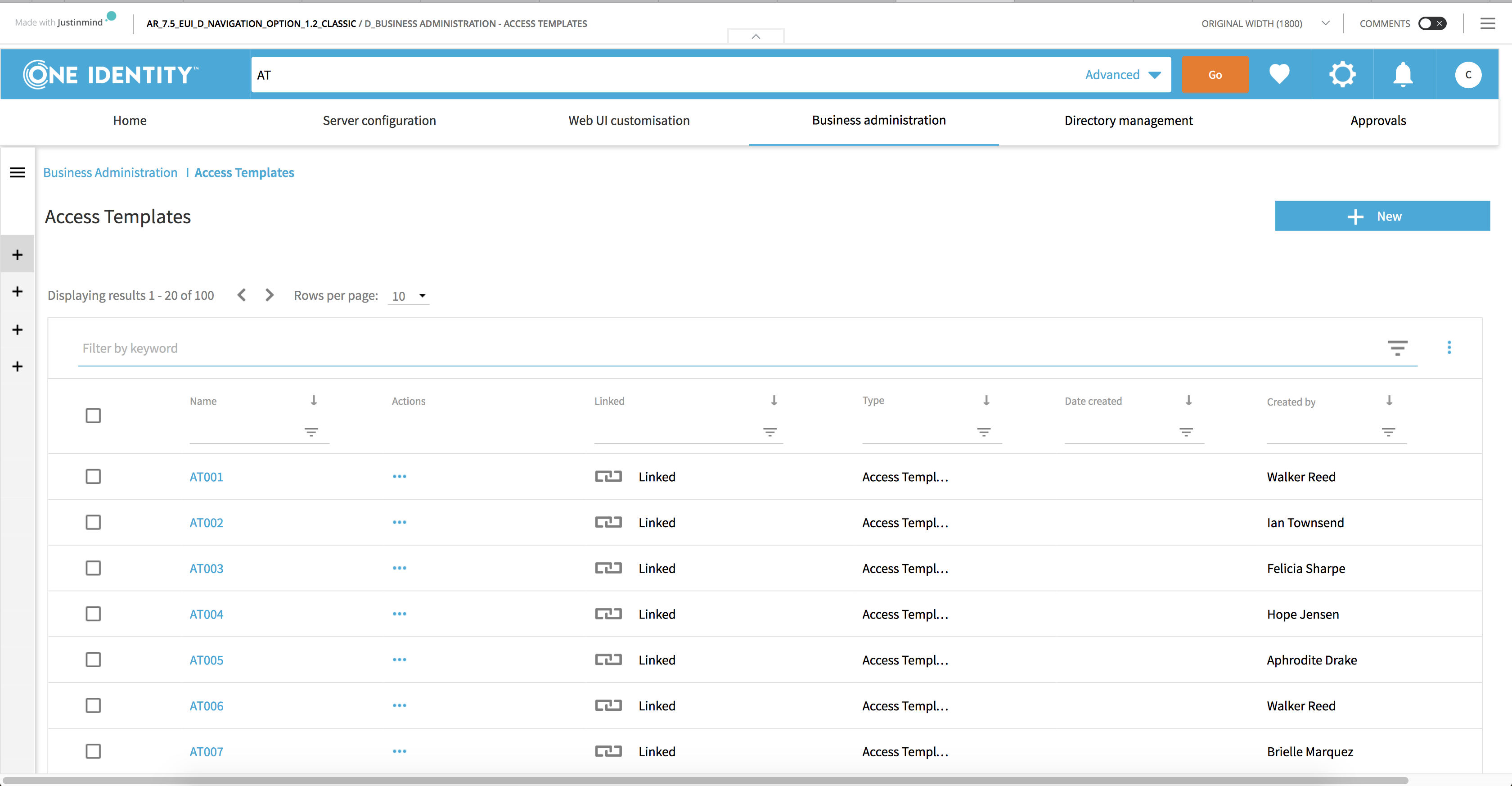Image resolution: width=1512 pixels, height=786 pixels.
Task: Expand first plus item in sidebar
Action: tap(18, 254)
